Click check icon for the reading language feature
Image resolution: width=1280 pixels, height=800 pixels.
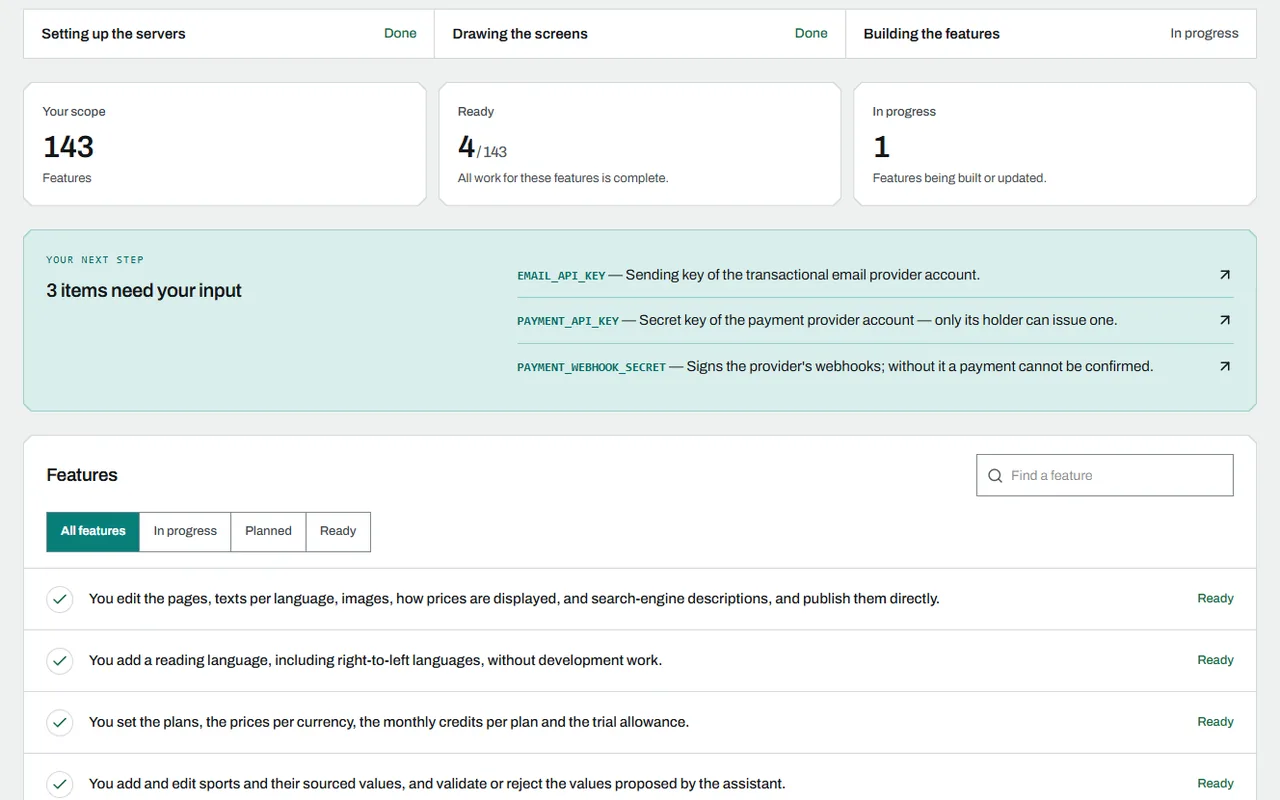[x=60, y=661]
